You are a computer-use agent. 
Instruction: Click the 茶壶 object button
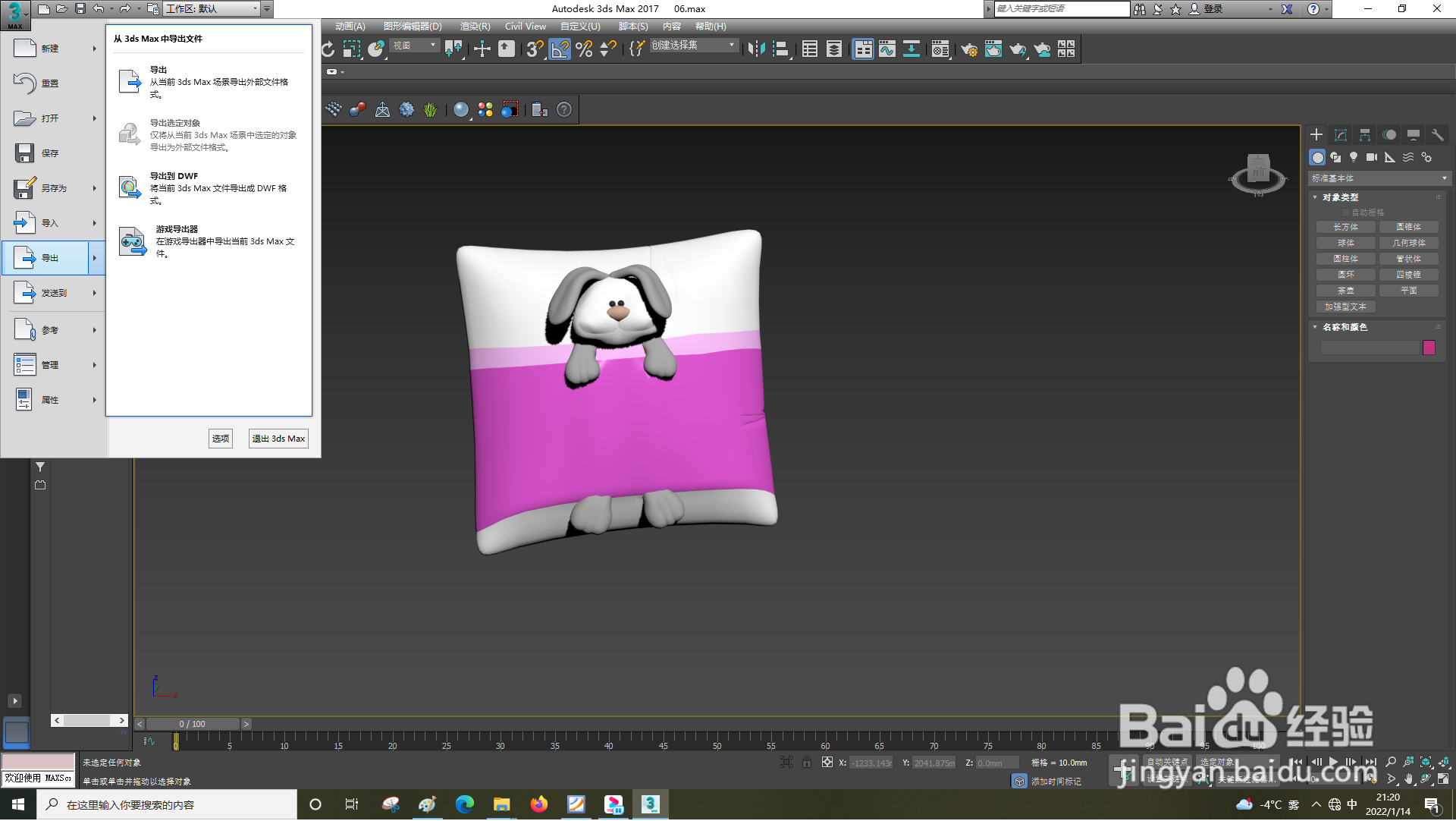click(x=1346, y=291)
